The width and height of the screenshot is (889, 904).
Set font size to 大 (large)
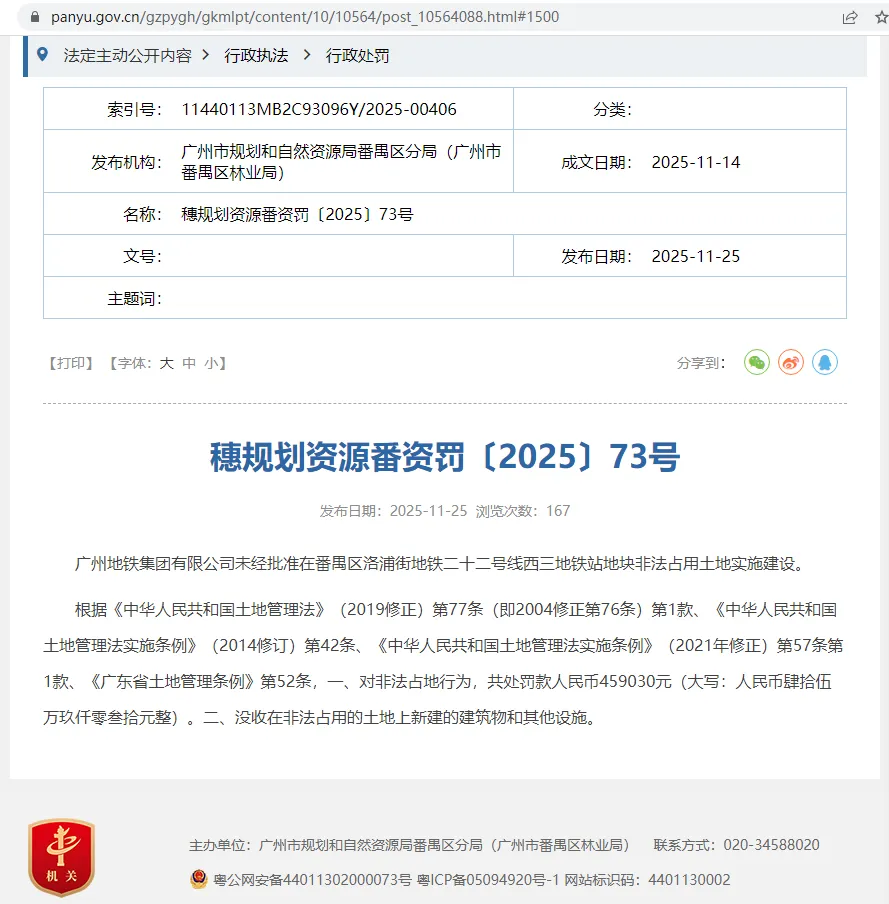tap(167, 363)
